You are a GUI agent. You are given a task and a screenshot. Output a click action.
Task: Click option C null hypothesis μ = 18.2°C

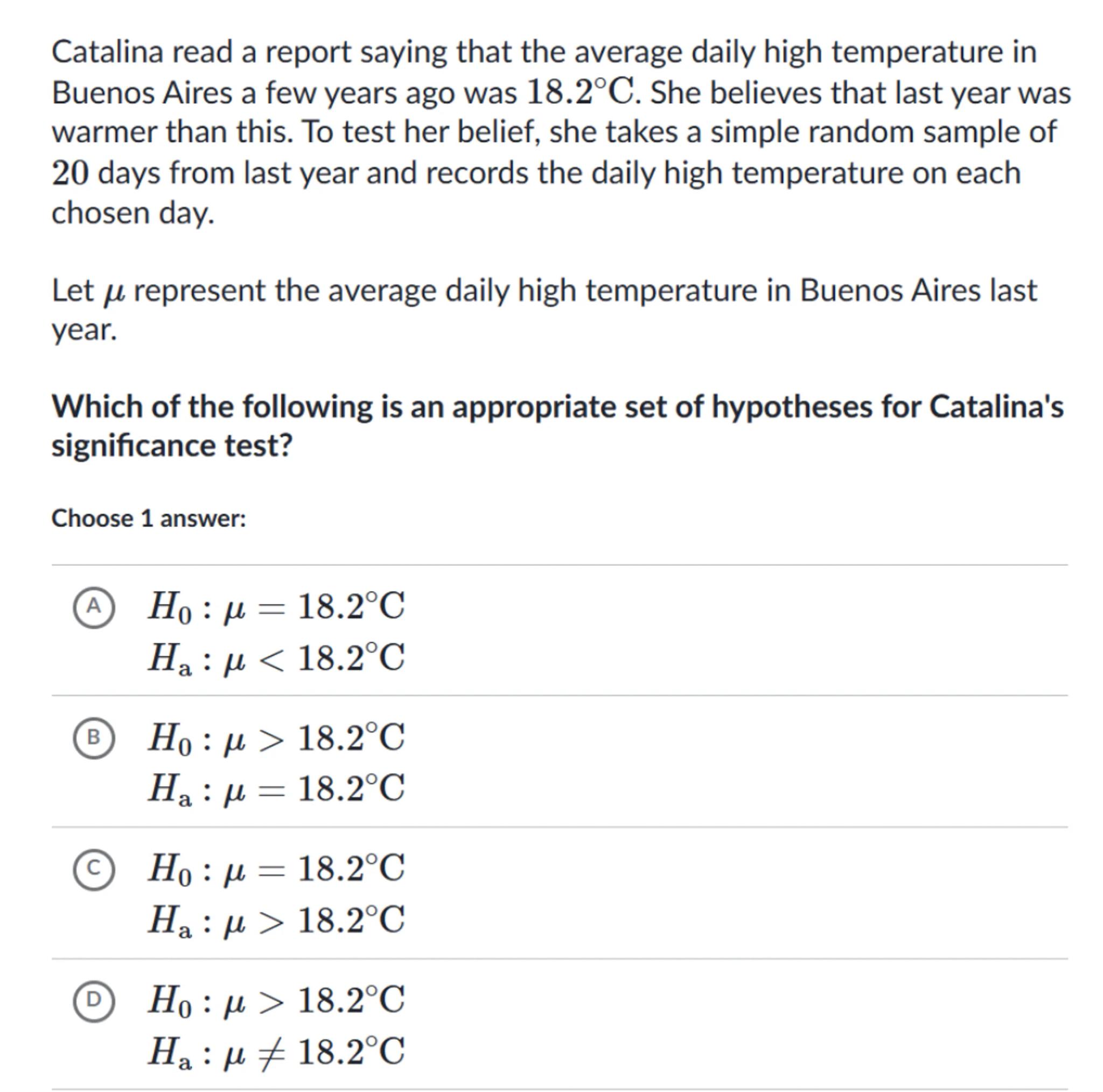point(276,869)
